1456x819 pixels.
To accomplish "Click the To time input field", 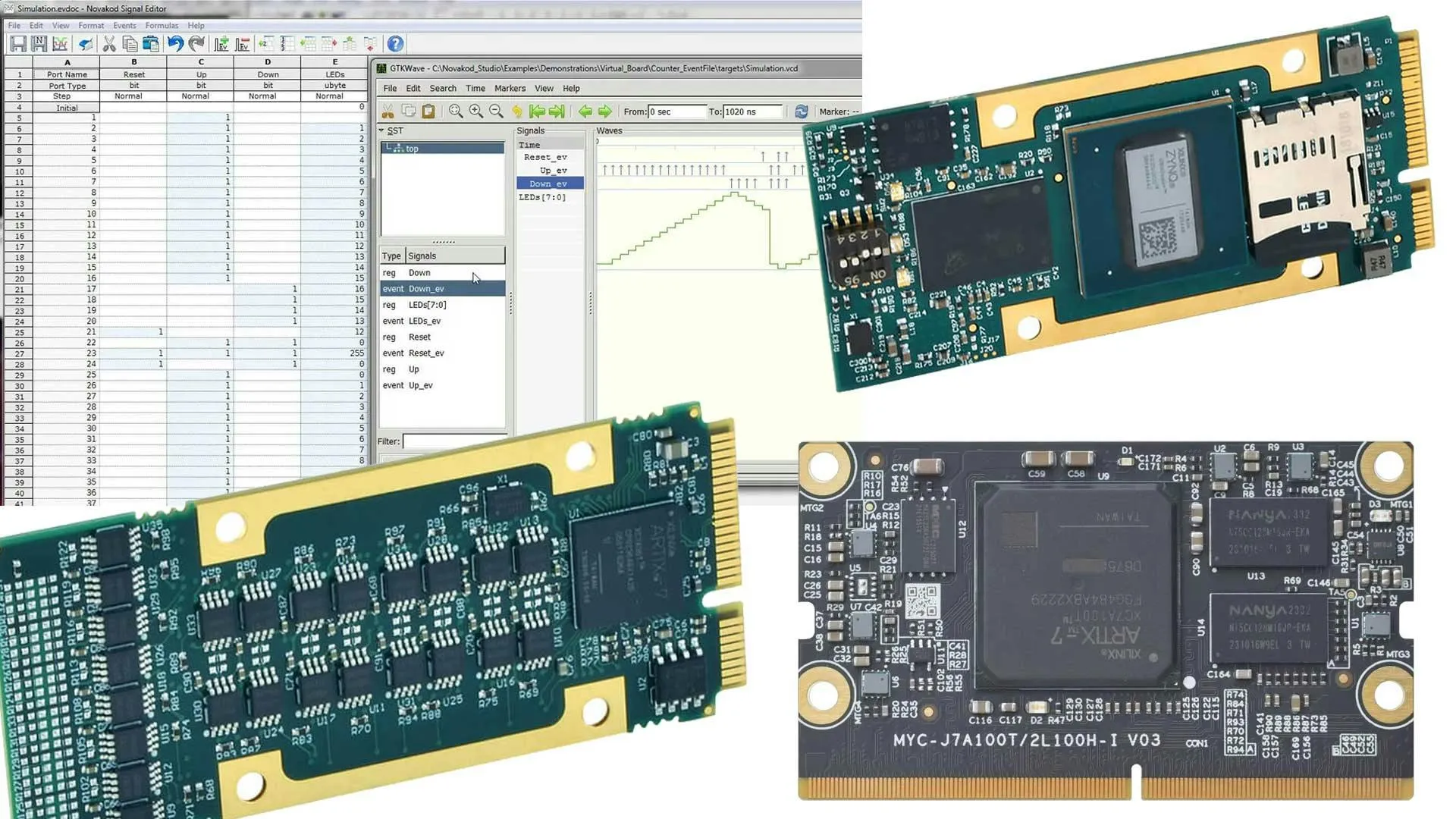I will (752, 111).
